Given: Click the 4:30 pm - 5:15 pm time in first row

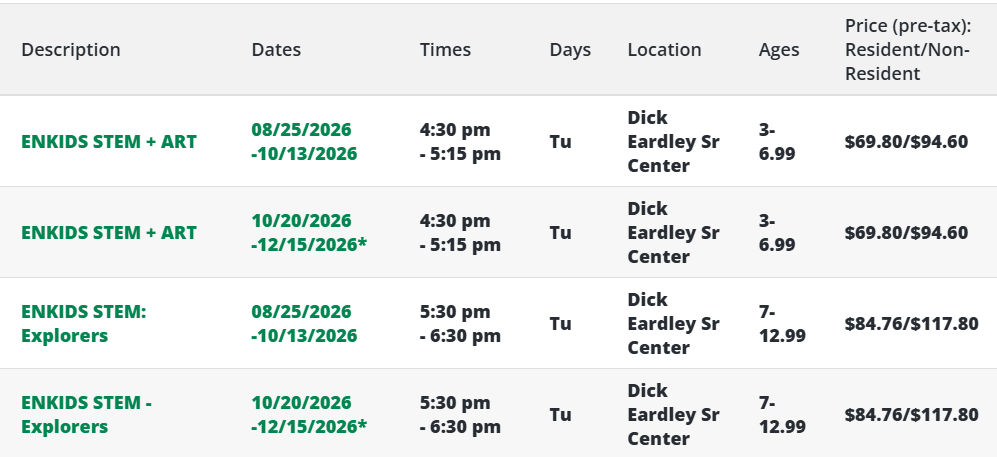Looking at the screenshot, I should coord(460,142).
